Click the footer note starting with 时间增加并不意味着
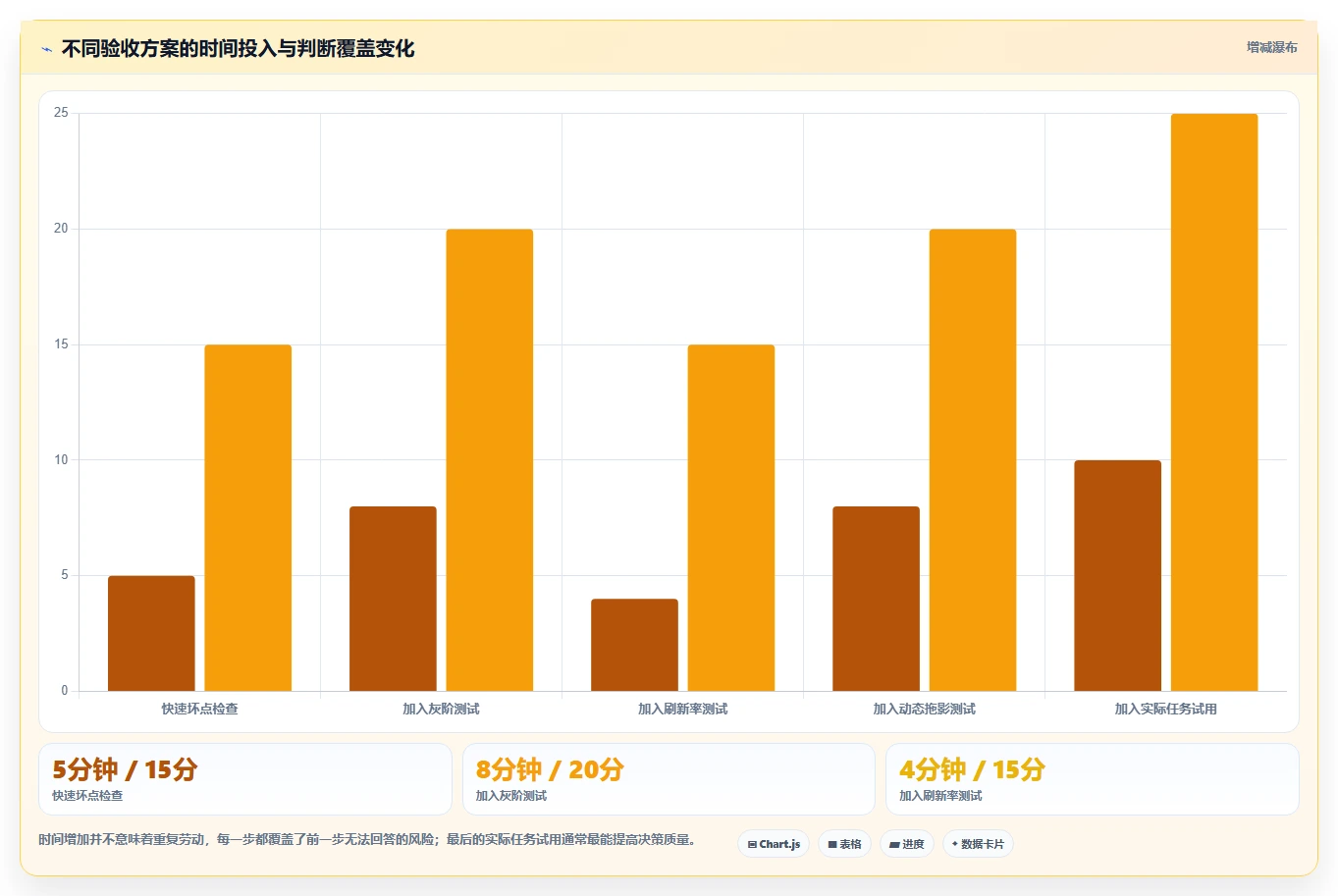The height and width of the screenshot is (896, 1338). 368,840
